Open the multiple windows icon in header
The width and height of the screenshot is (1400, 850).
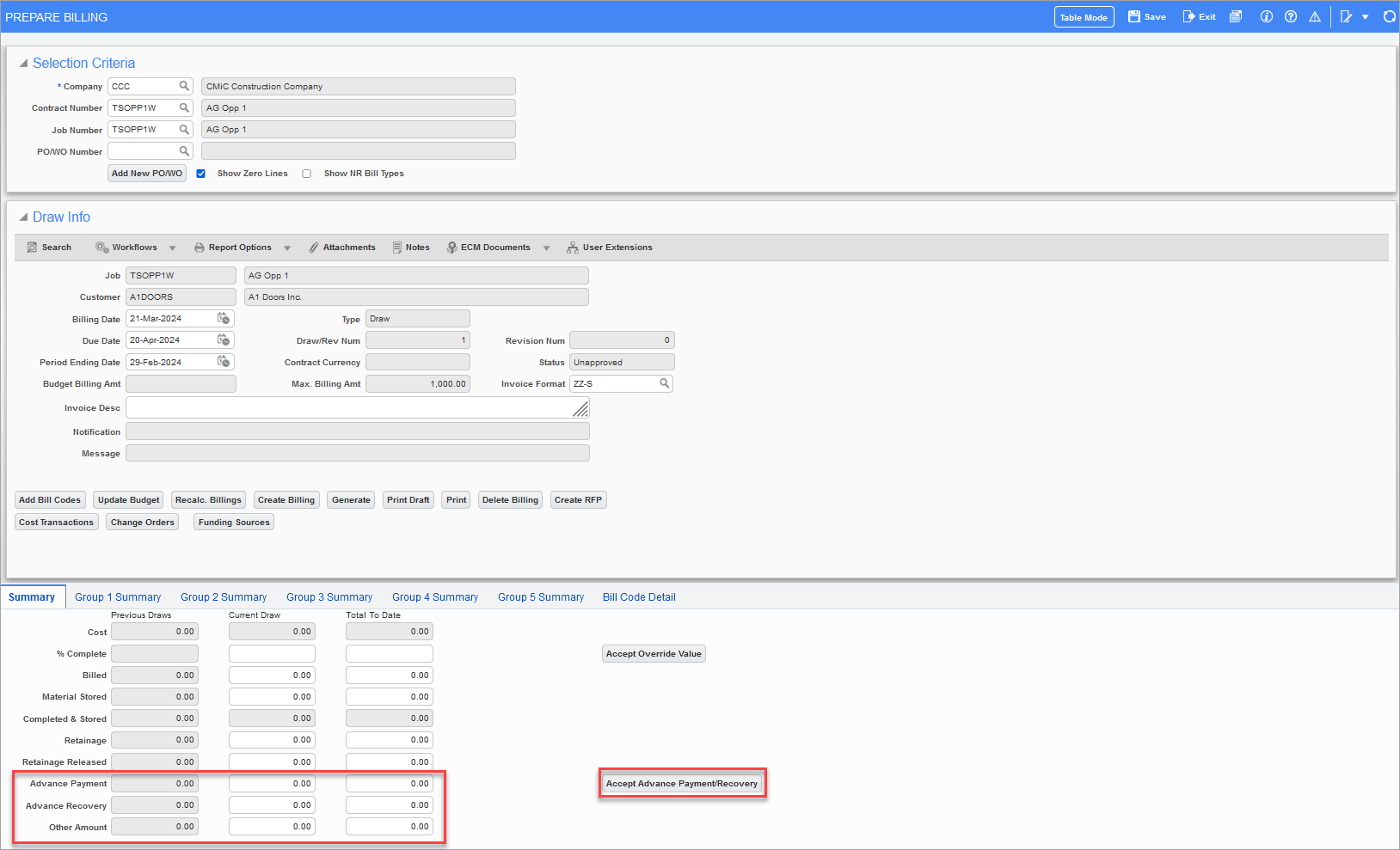tap(1236, 16)
